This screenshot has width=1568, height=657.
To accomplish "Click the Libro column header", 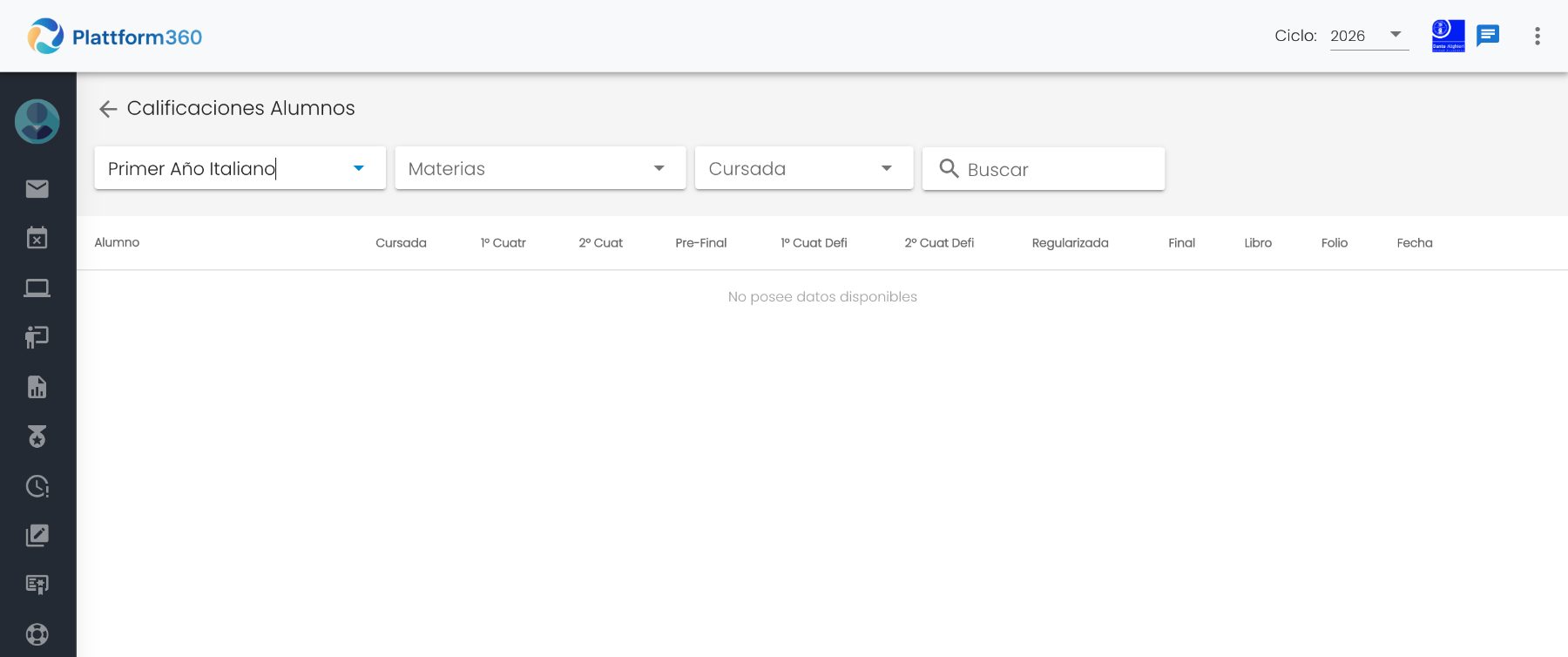I will click(x=1258, y=243).
